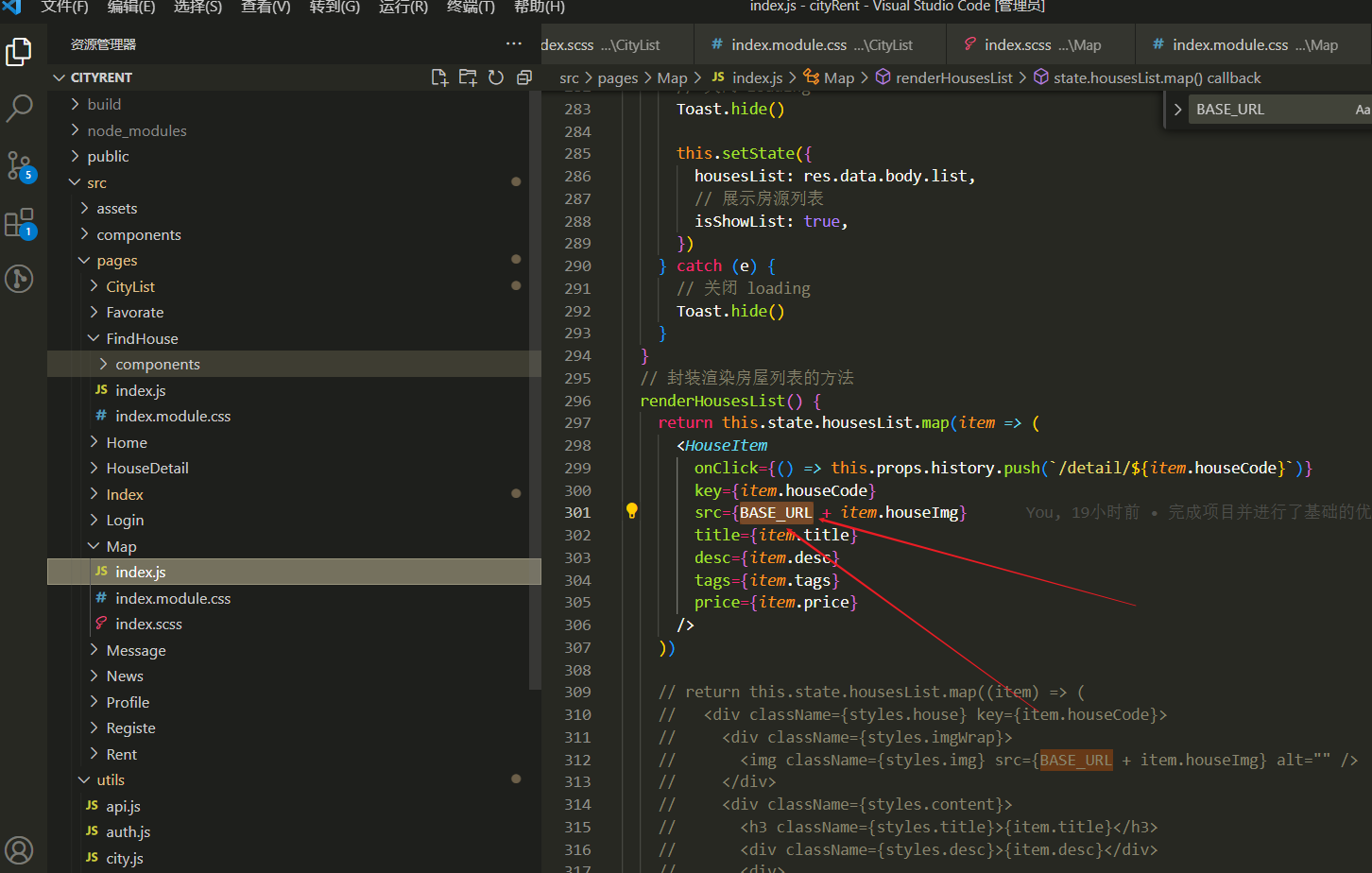Expand the Favorate folder
This screenshot has width=1372, height=873.
(x=295, y=312)
